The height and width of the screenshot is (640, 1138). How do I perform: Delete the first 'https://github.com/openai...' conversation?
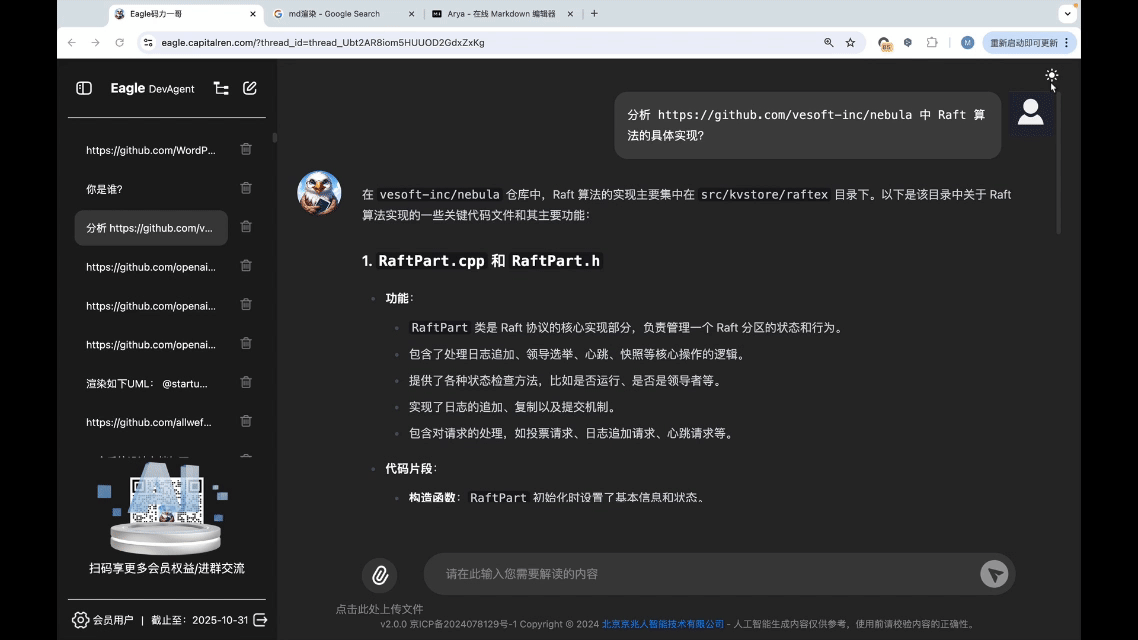coord(246,266)
